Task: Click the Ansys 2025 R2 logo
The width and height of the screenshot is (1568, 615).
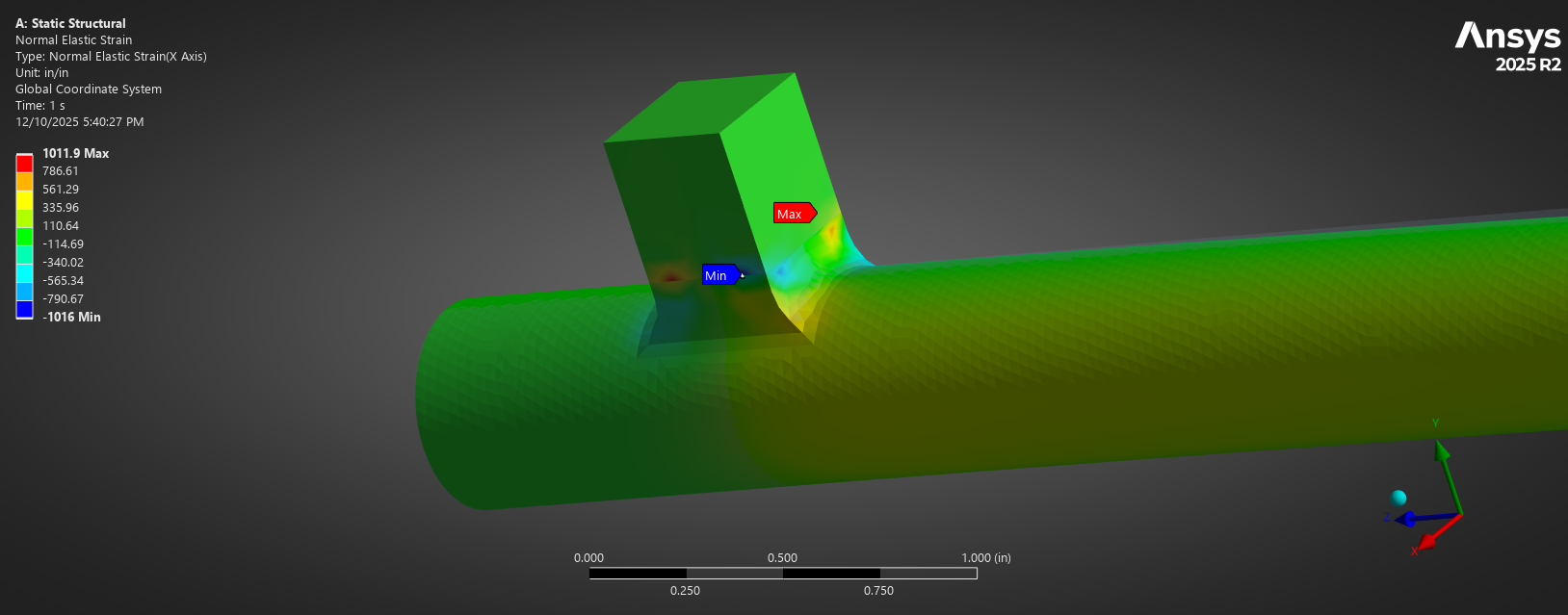Action: (x=1507, y=47)
